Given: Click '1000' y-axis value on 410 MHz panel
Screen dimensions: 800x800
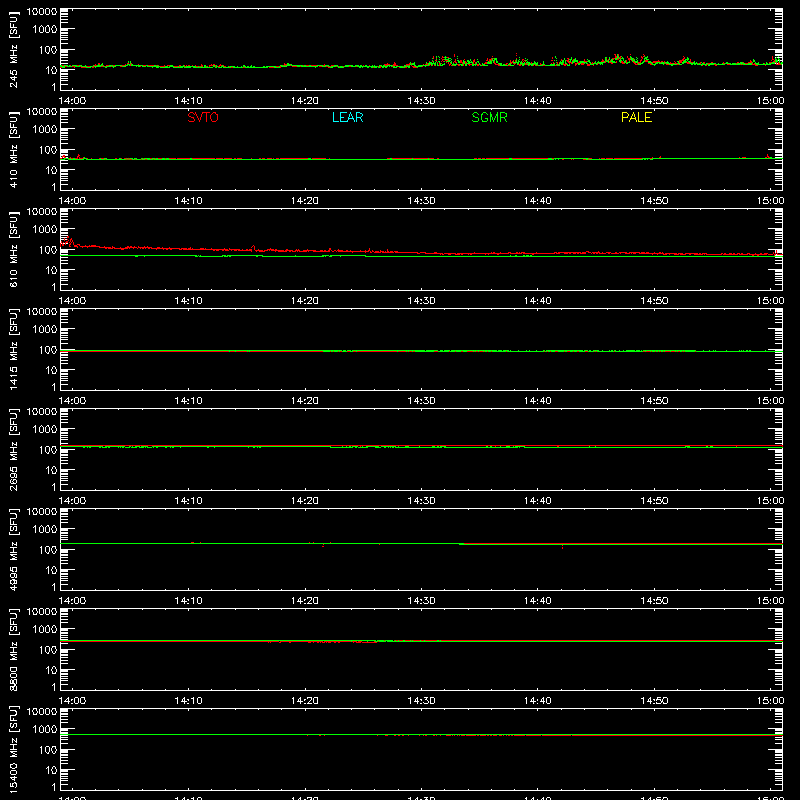Looking at the screenshot, I should click(45, 129).
